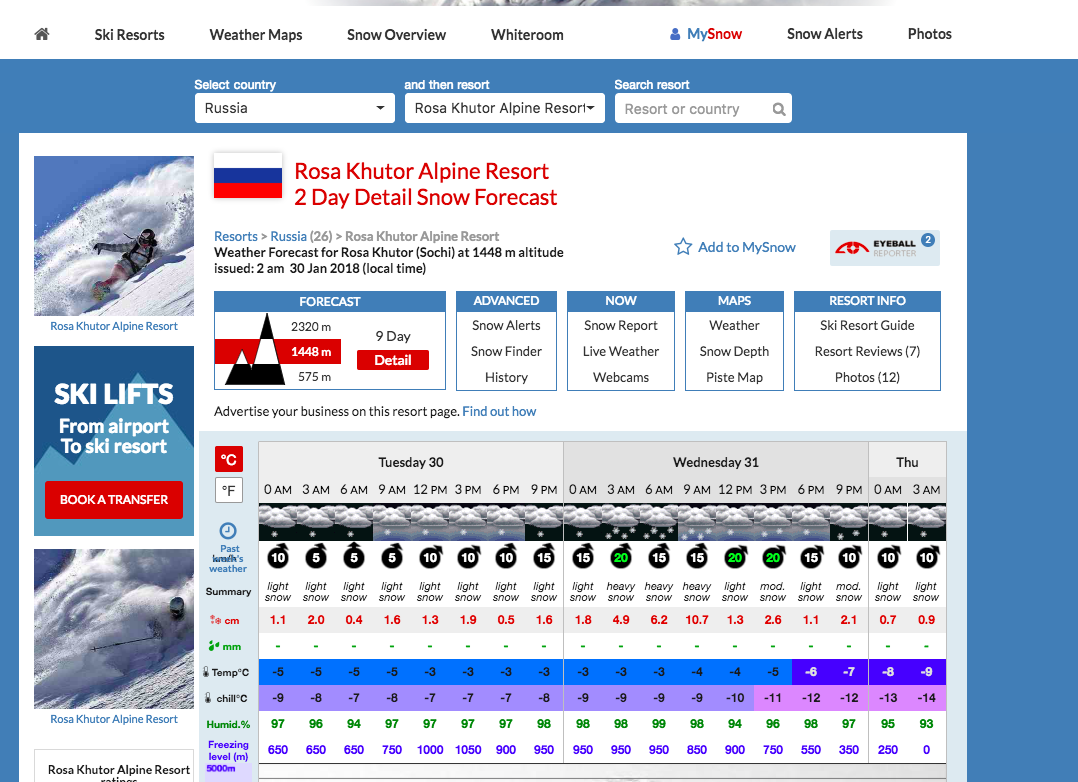Open the Select country dropdown
Viewport: 1078px width, 782px height.
(x=295, y=108)
